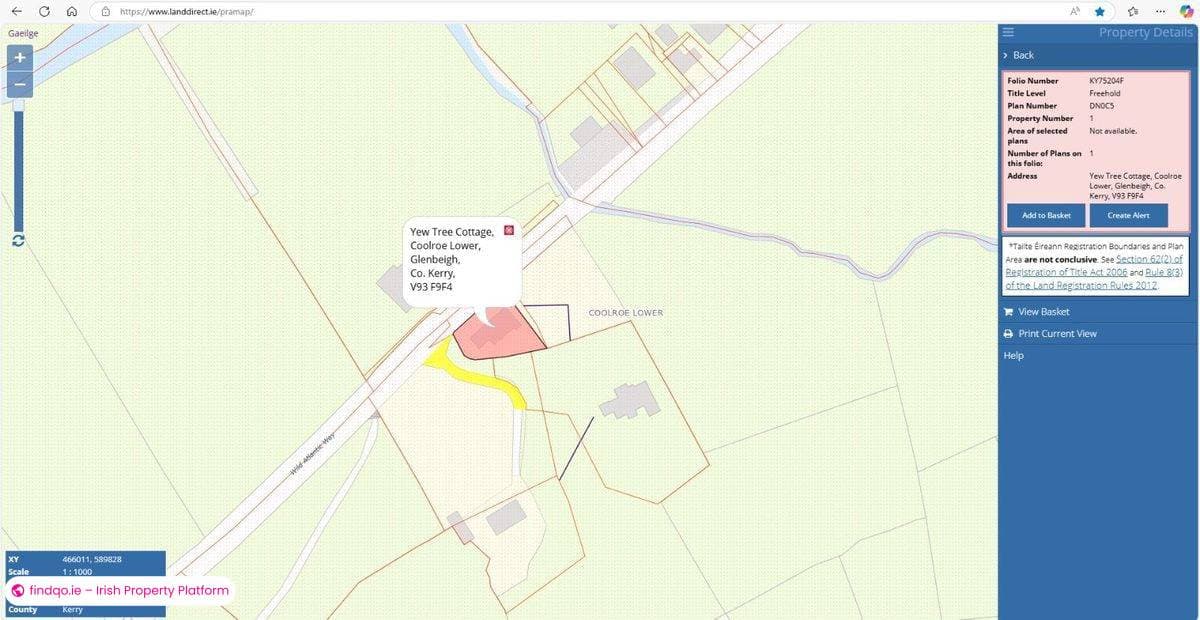This screenshot has height=620, width=1200.
Task: Open the Copilot icon in browser toolbar
Action: (x=1187, y=11)
